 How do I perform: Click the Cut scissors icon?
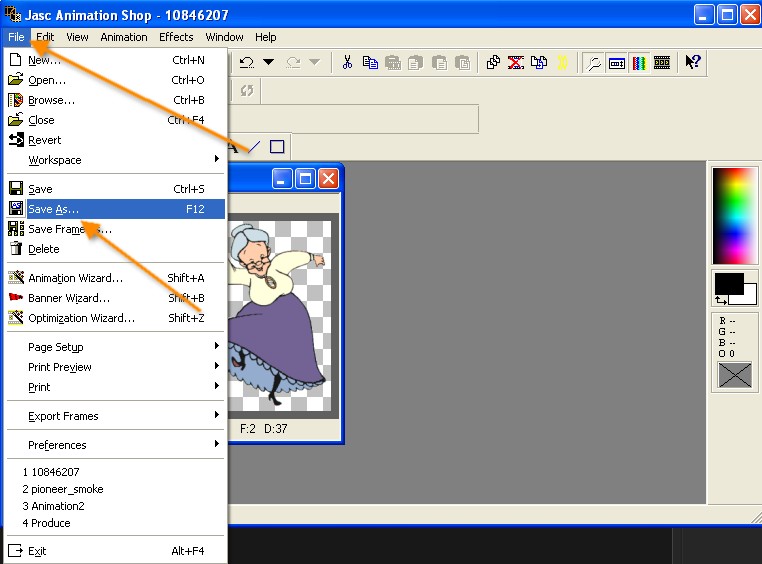[347, 62]
